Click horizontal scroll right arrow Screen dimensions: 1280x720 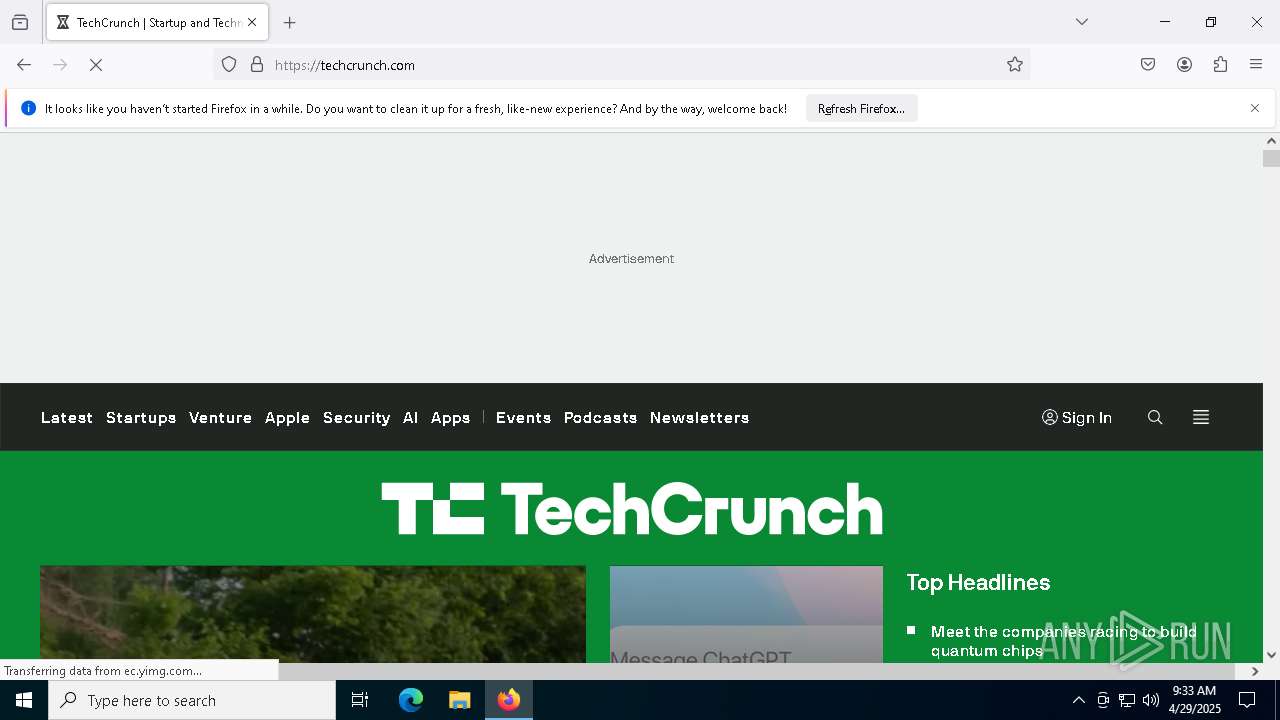coord(1255,671)
